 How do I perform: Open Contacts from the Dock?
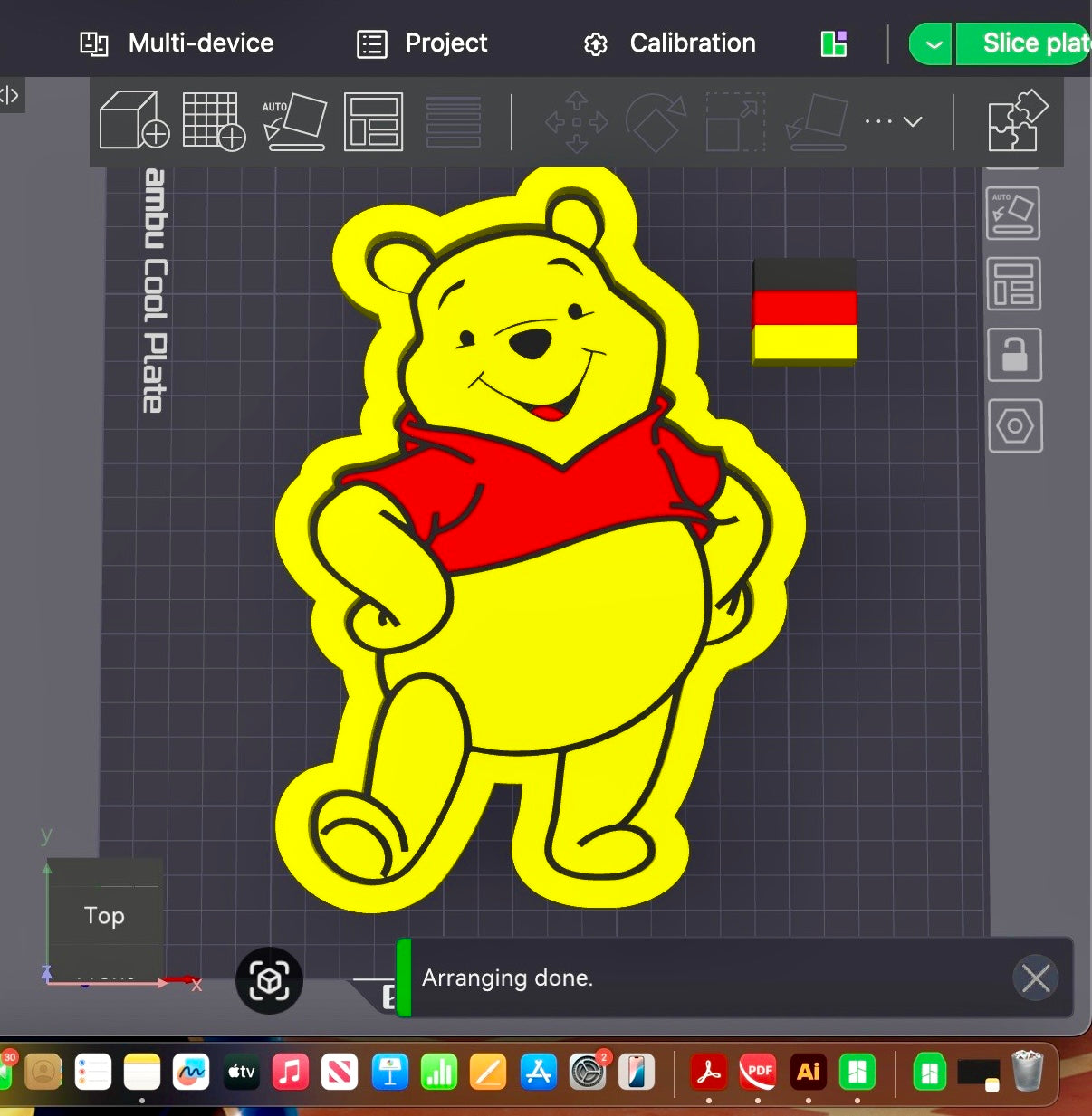coord(43,1073)
